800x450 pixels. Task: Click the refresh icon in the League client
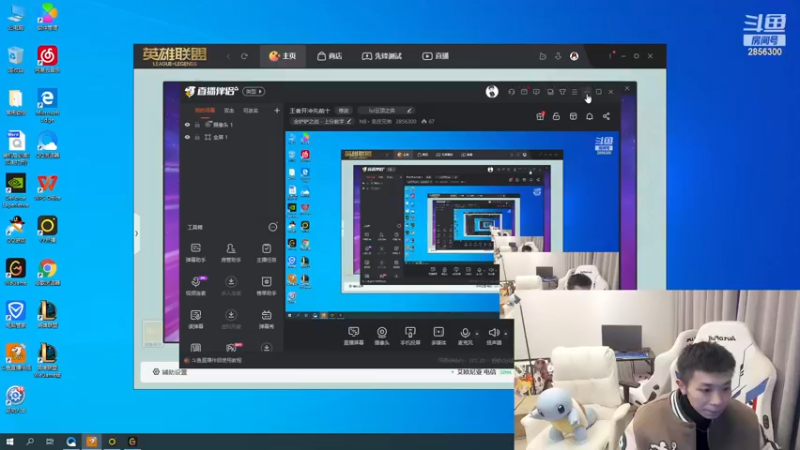(244, 56)
